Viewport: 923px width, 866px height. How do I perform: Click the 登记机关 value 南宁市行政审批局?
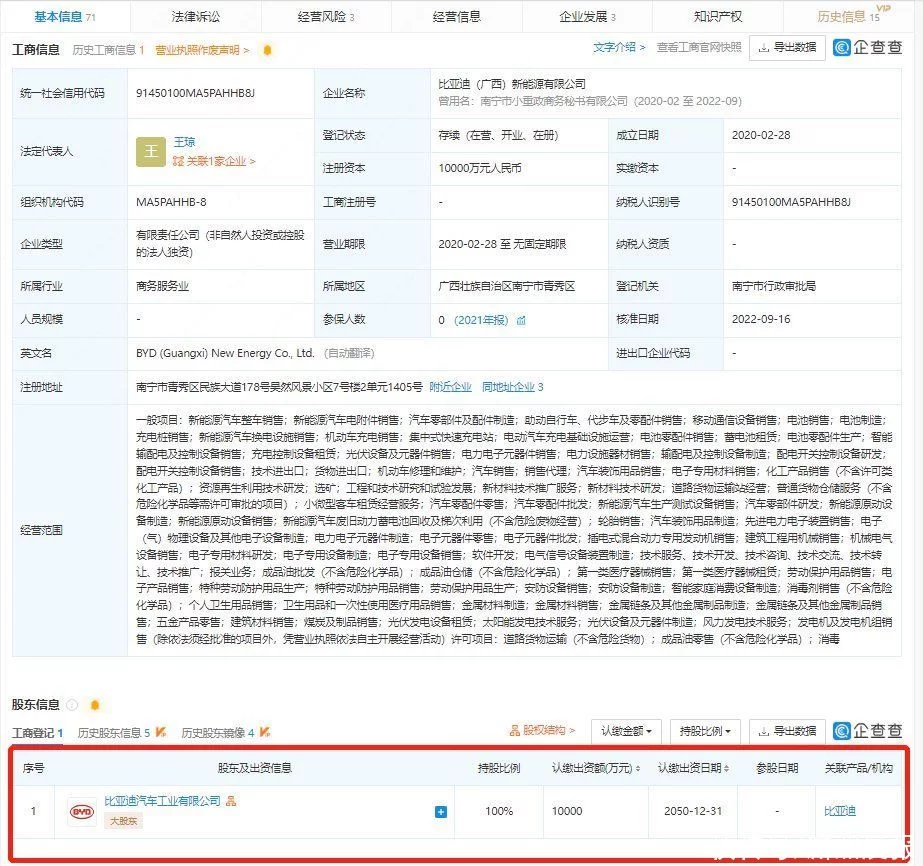pos(773,286)
